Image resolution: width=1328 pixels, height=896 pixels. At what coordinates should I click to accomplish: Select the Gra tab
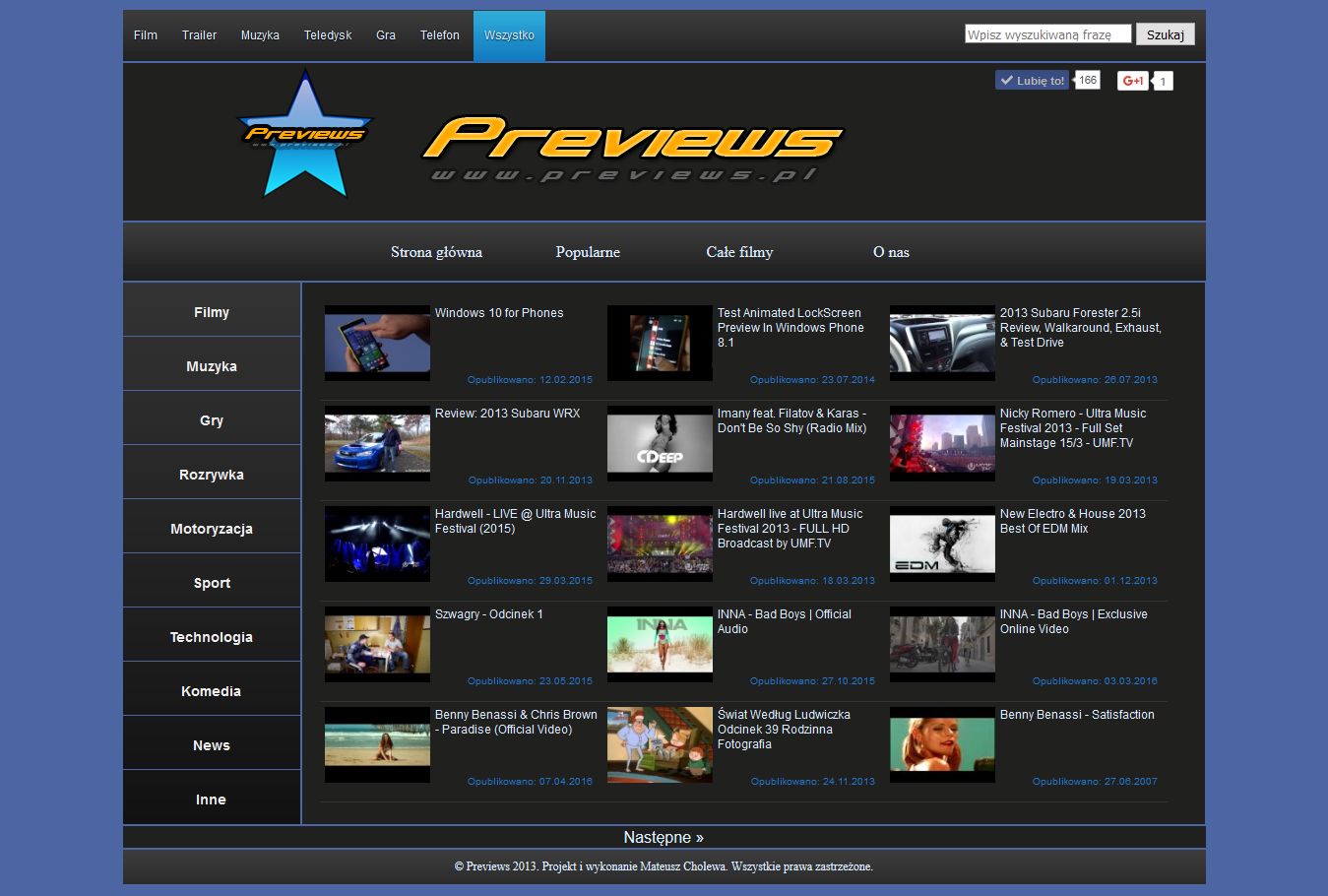[x=386, y=35]
